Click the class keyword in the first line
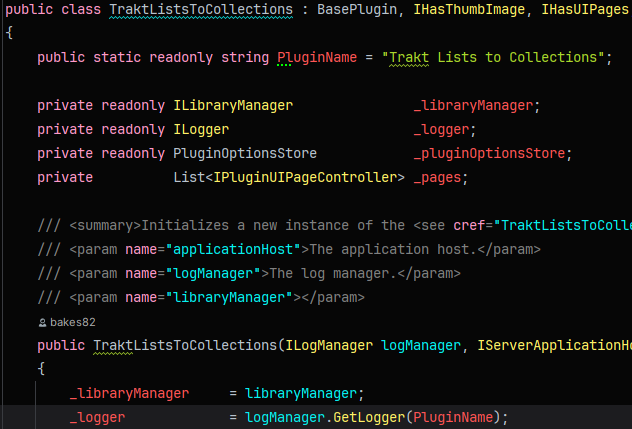The width and height of the screenshot is (632, 429). click(81, 9)
